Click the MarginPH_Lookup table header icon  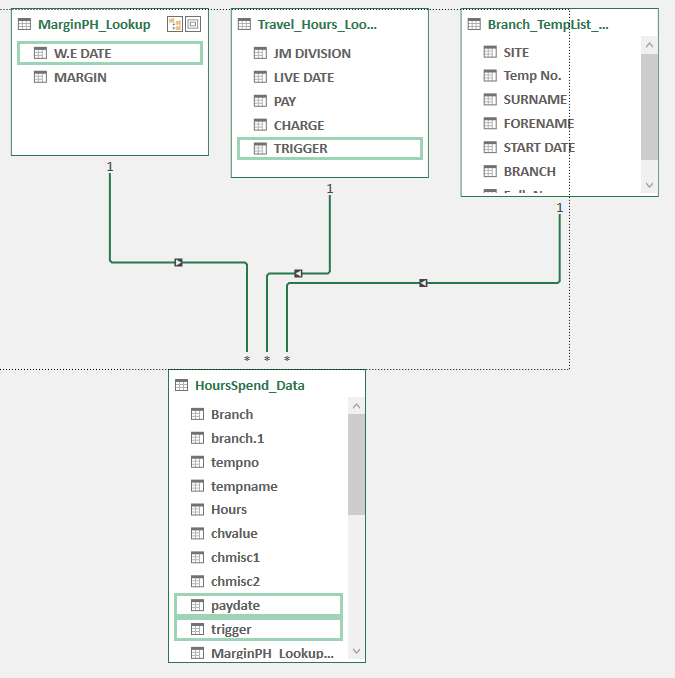pyautogui.click(x=25, y=24)
